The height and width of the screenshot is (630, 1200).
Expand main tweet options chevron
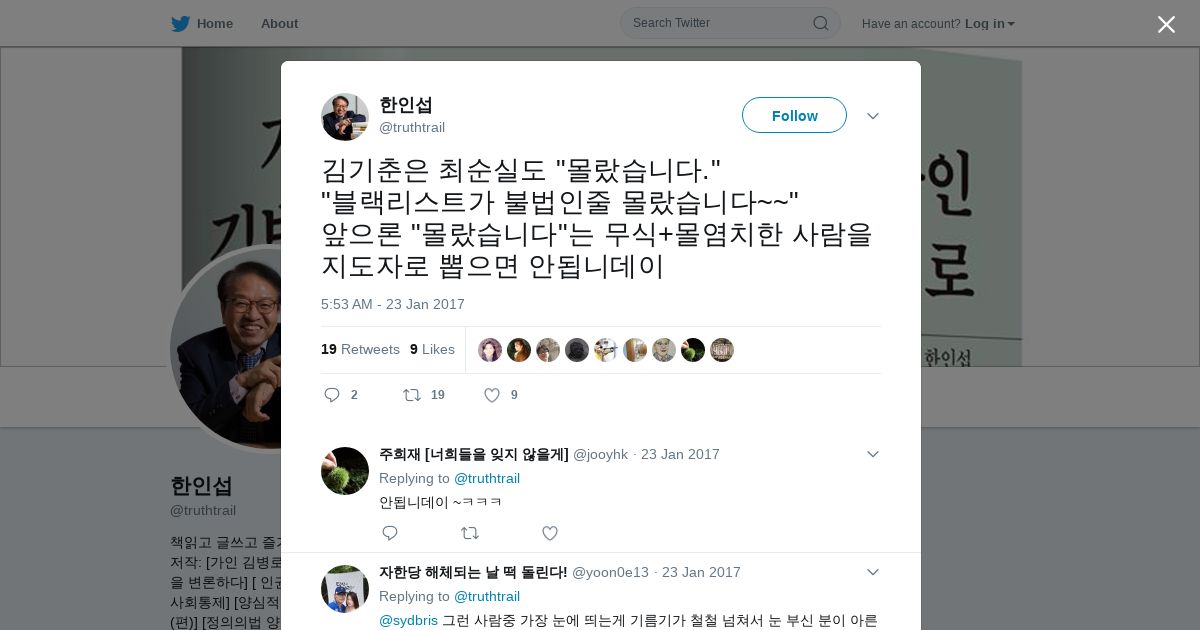click(x=873, y=116)
